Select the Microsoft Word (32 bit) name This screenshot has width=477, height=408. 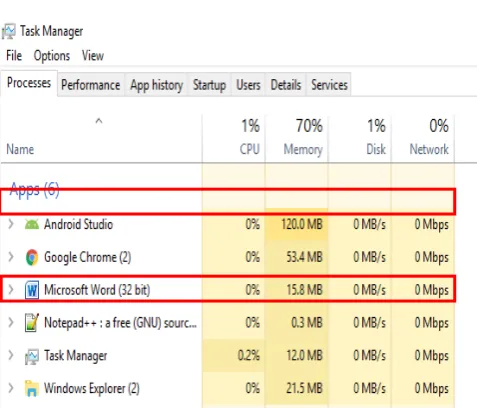tap(97, 290)
